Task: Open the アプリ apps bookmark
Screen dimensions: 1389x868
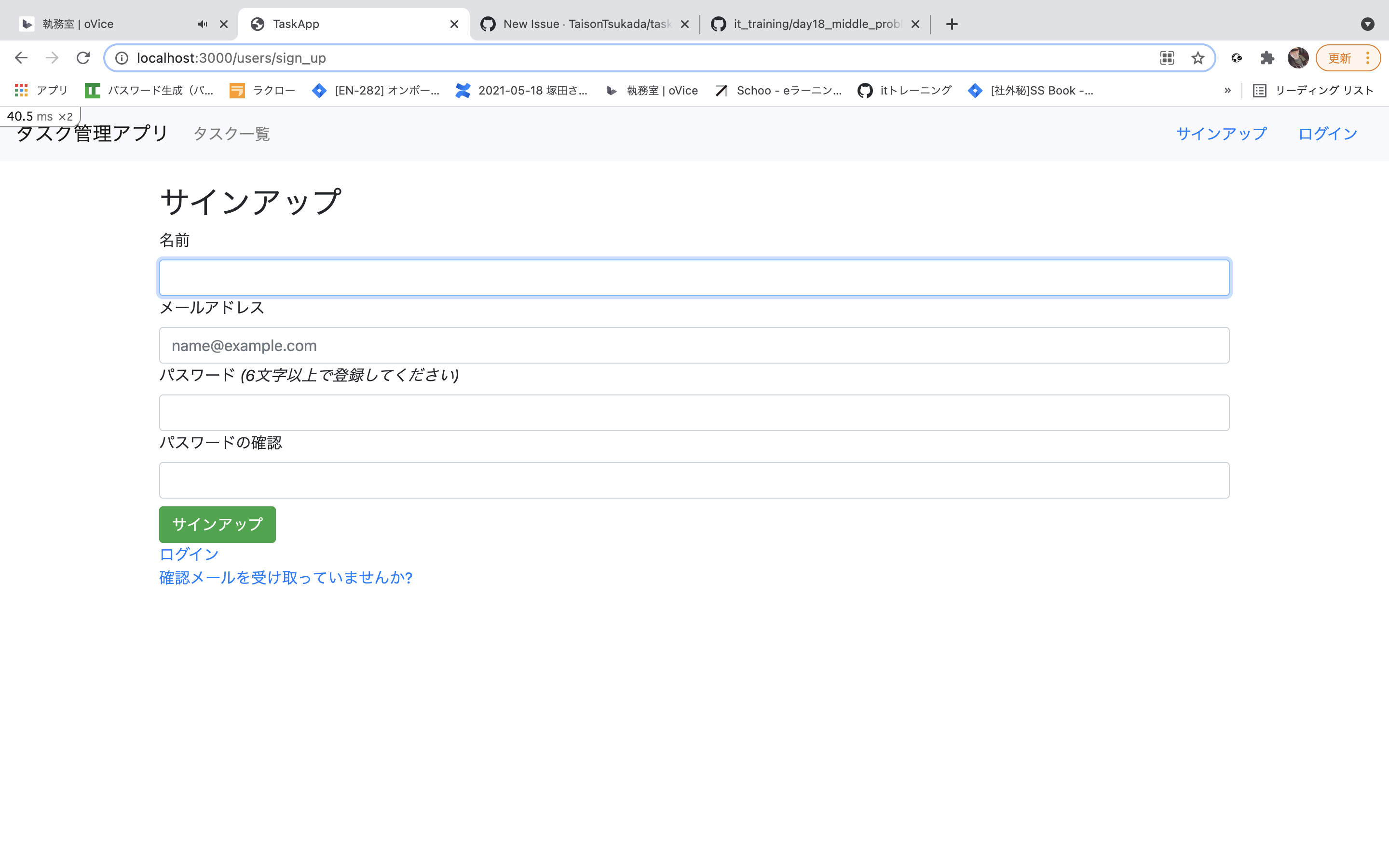Action: coord(41,90)
